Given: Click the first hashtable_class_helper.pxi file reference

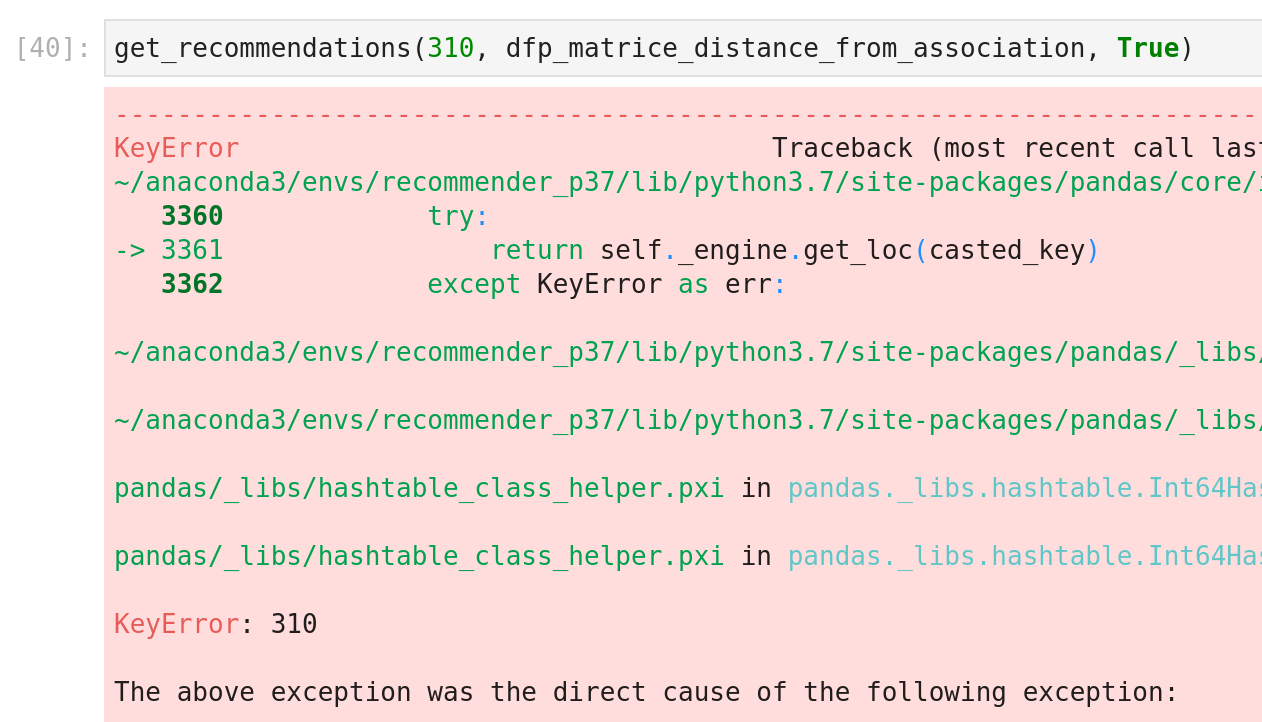Looking at the screenshot, I should [x=418, y=489].
